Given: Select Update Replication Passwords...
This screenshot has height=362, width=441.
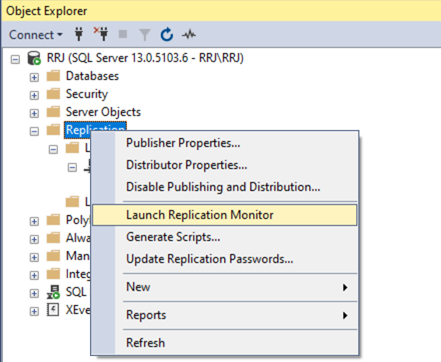Looking at the screenshot, I should [225, 259].
